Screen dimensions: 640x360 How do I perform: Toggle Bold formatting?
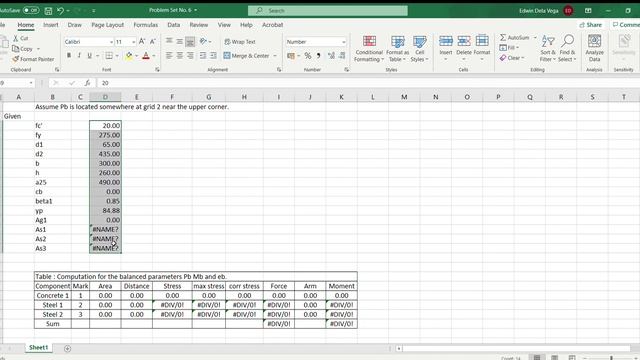pyautogui.click(x=69, y=56)
